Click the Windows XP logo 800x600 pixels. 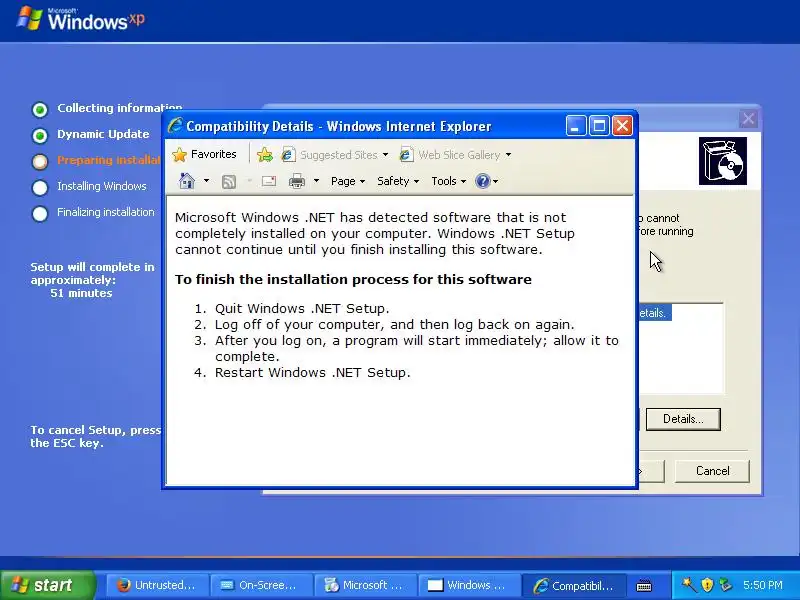click(x=81, y=19)
